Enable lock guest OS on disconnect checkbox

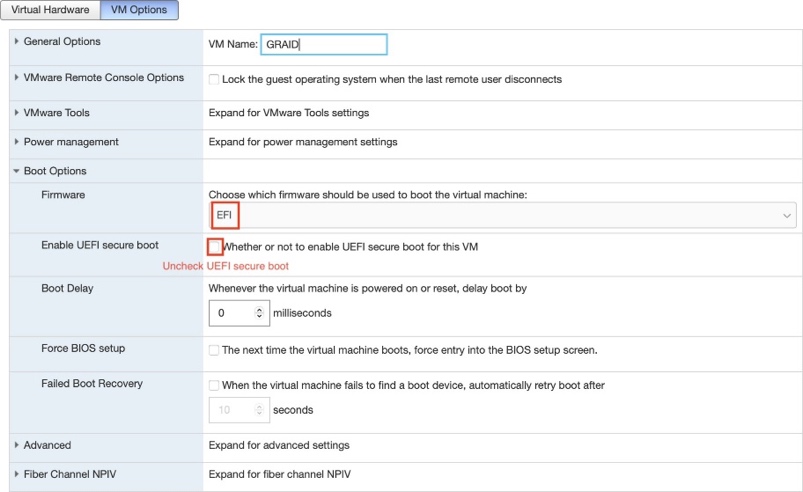pos(214,79)
